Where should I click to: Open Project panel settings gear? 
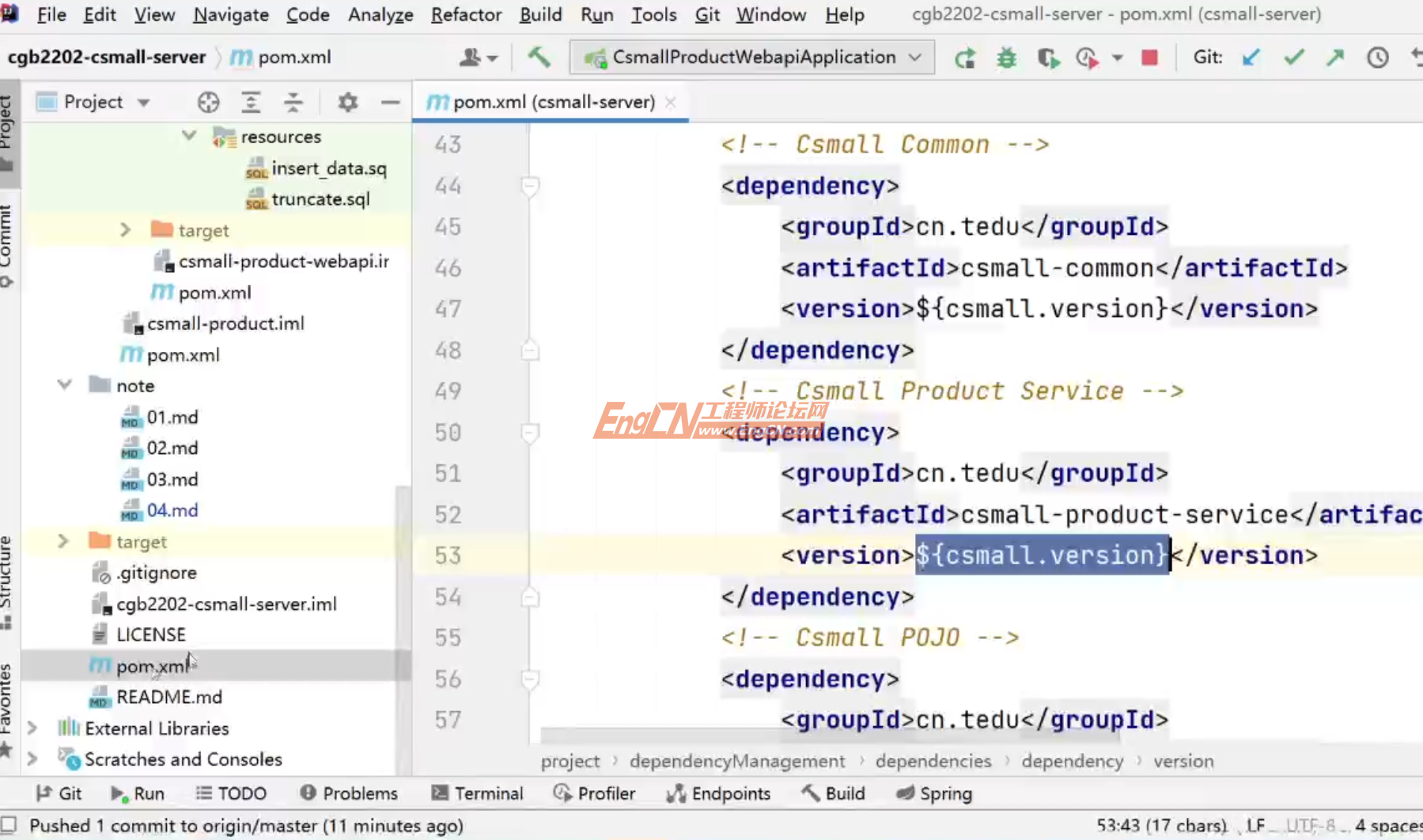tap(347, 102)
